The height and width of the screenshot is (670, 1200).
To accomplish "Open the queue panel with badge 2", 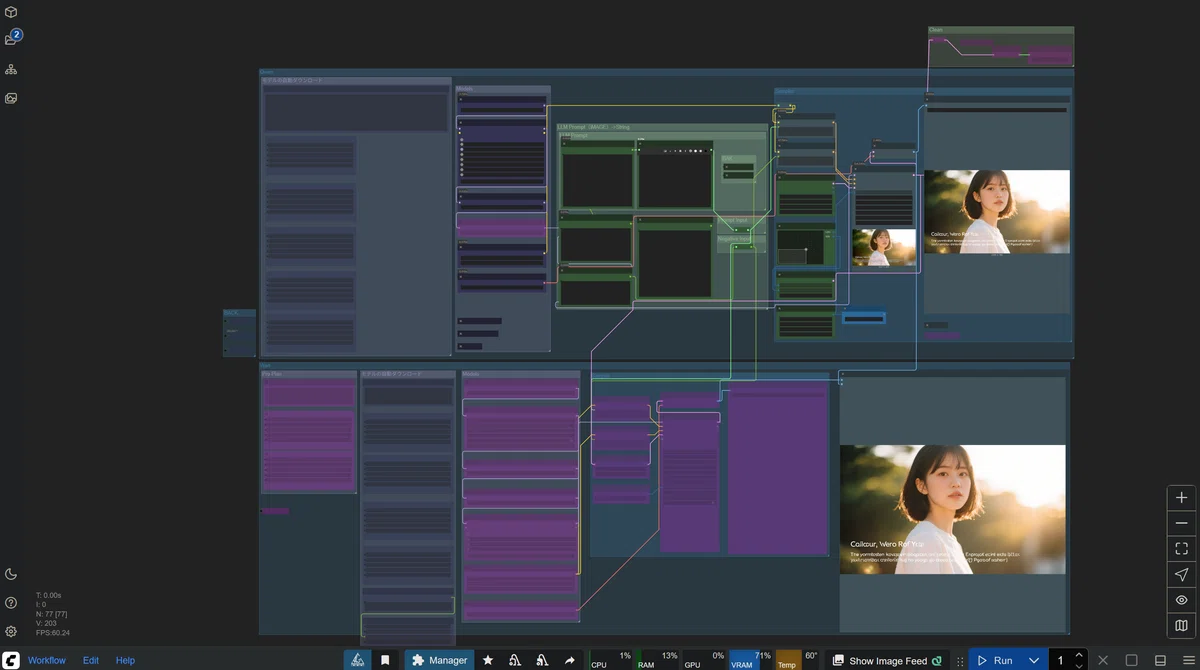I will click(12, 39).
